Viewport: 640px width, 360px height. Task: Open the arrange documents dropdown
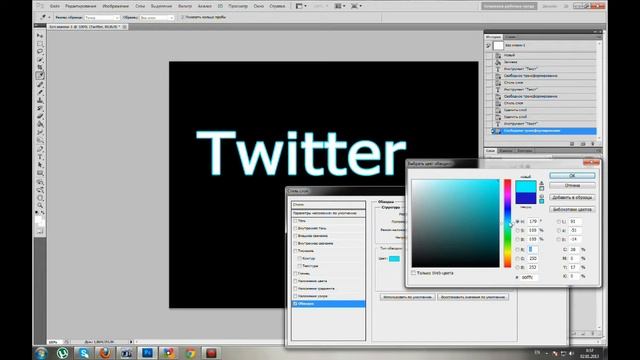click(339, 6)
